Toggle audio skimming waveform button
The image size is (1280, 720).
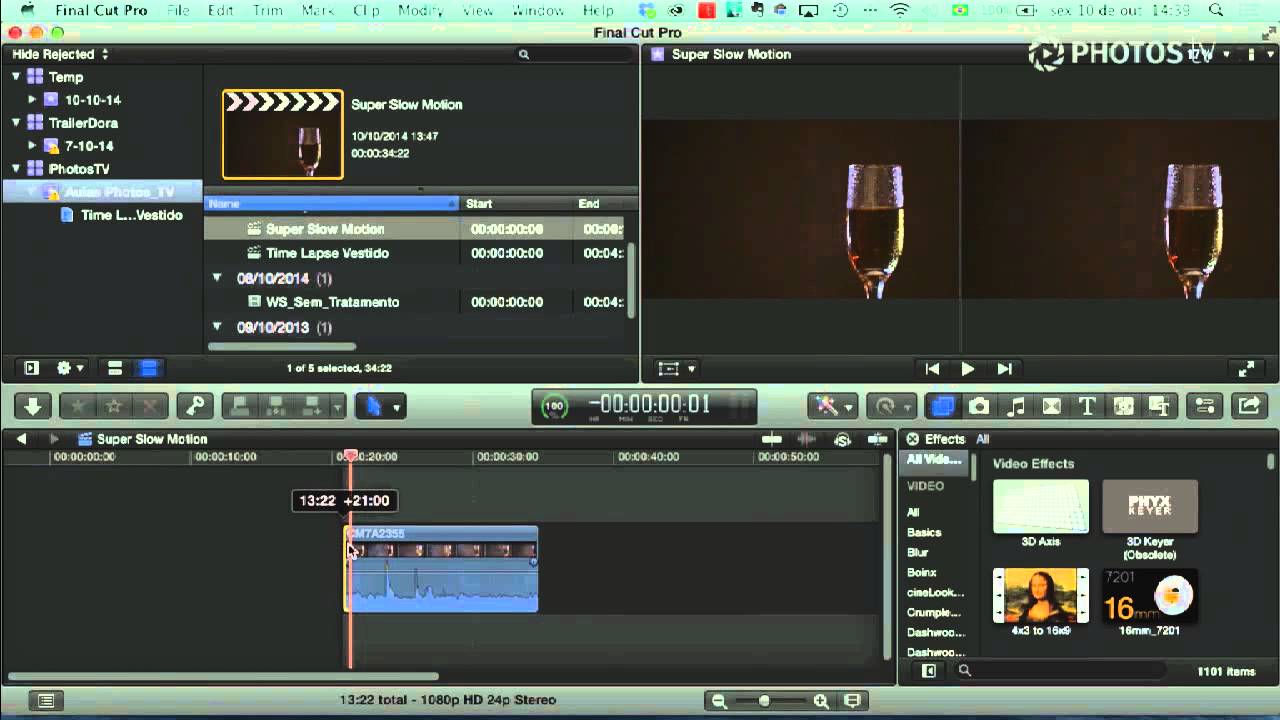pos(806,439)
